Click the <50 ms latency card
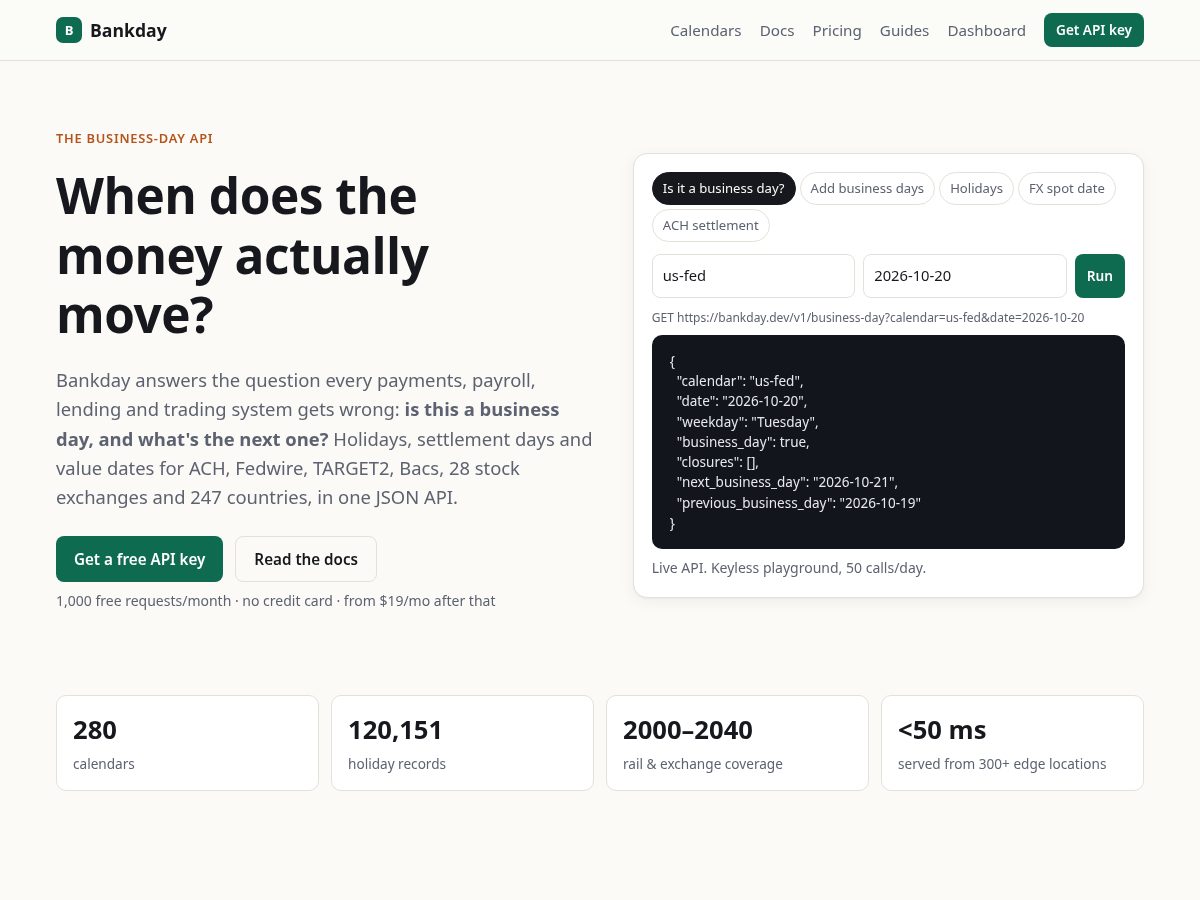Image resolution: width=1200 pixels, height=900 pixels. point(1012,743)
